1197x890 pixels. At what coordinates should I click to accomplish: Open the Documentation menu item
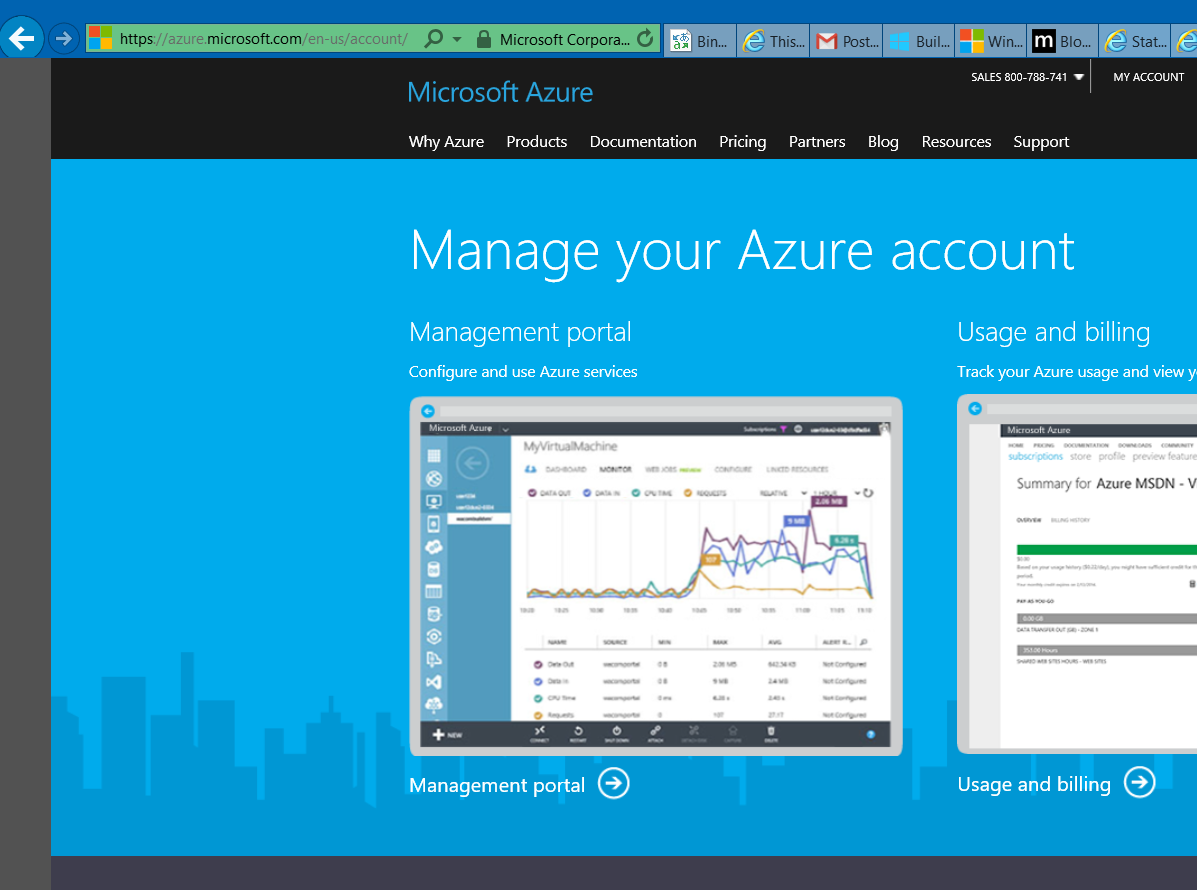point(643,142)
